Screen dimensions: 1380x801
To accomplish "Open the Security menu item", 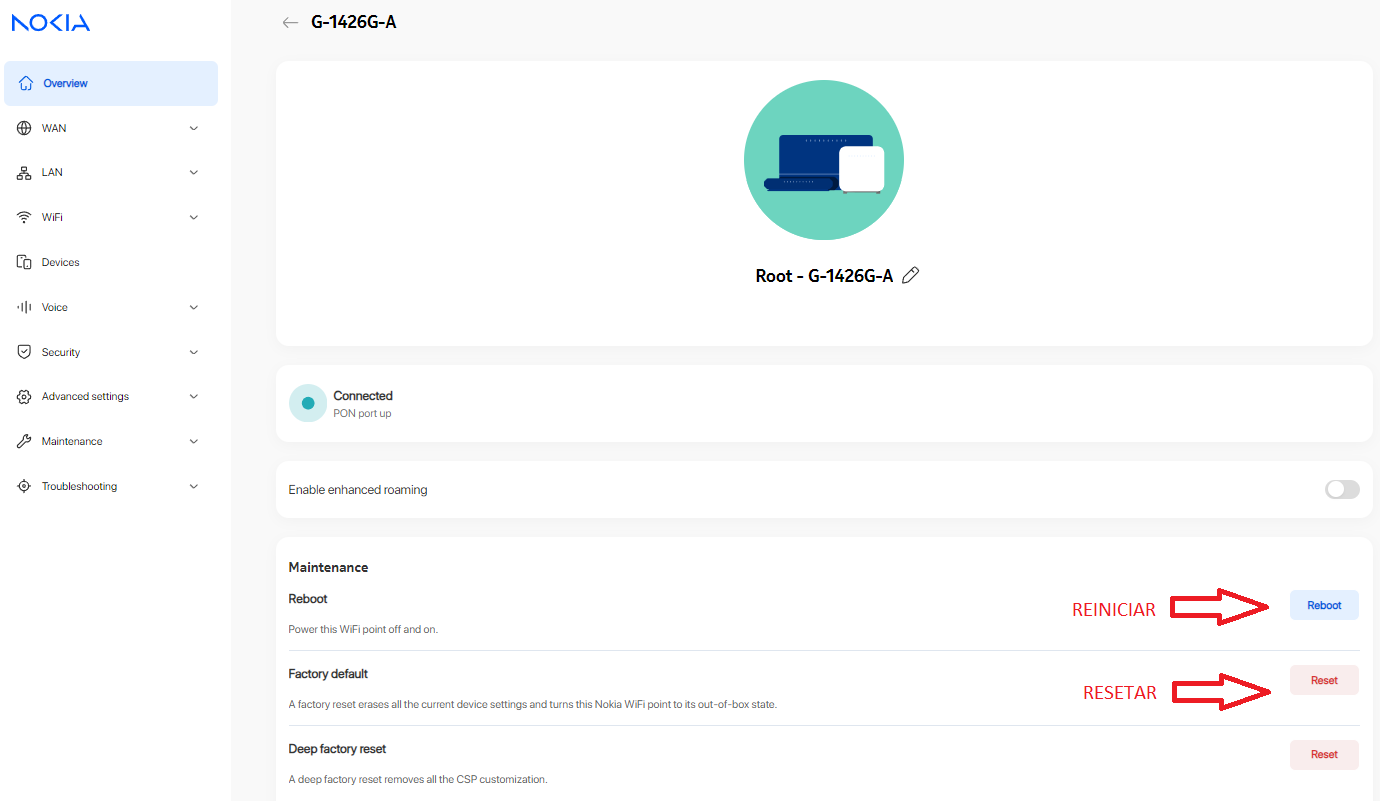I will pos(111,352).
